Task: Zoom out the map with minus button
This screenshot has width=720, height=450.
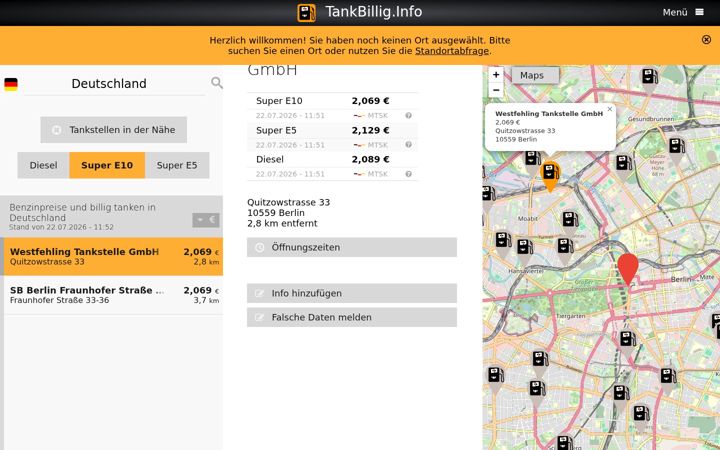Action: pos(496,90)
